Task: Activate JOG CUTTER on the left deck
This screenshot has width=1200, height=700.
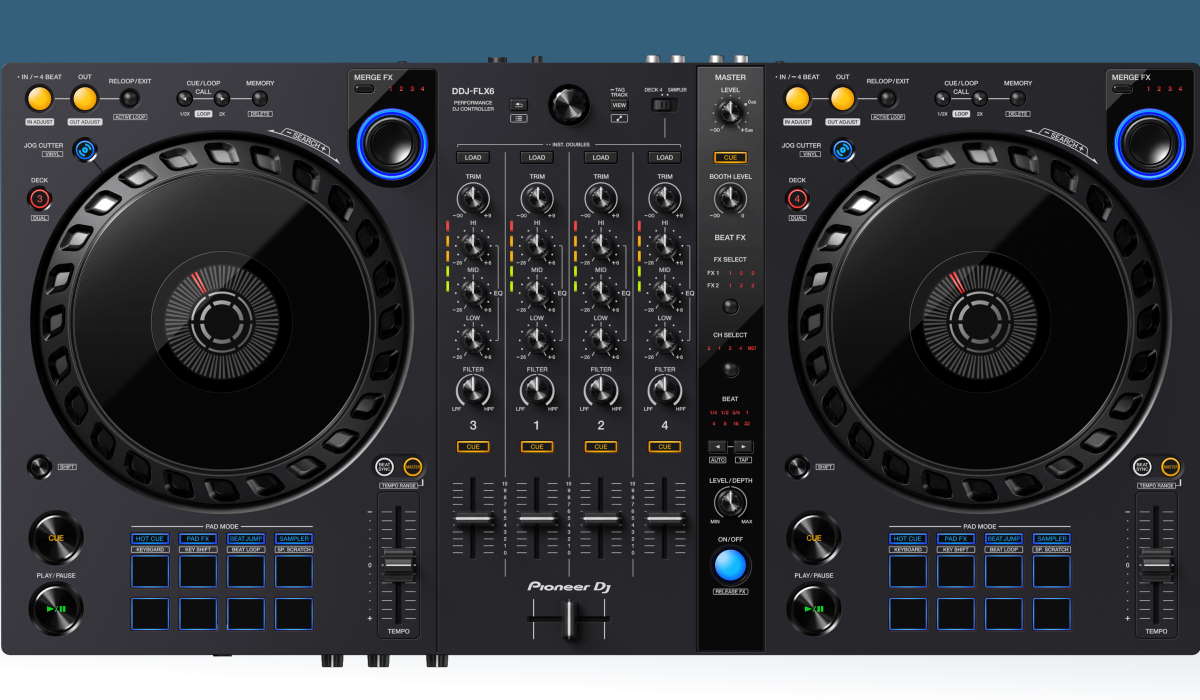Action: [x=85, y=148]
